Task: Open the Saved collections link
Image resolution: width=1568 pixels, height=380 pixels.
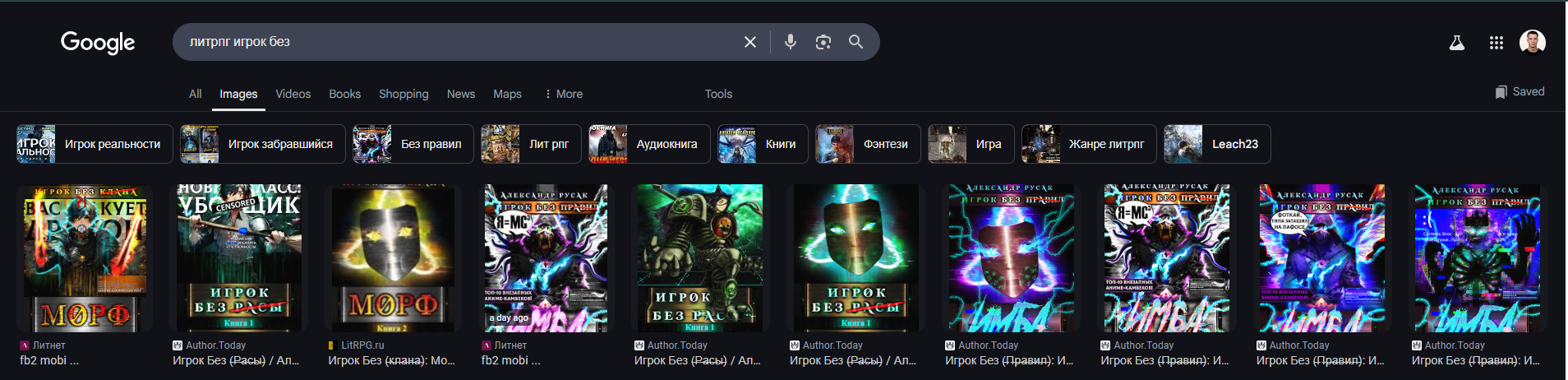Action: 1520,91
